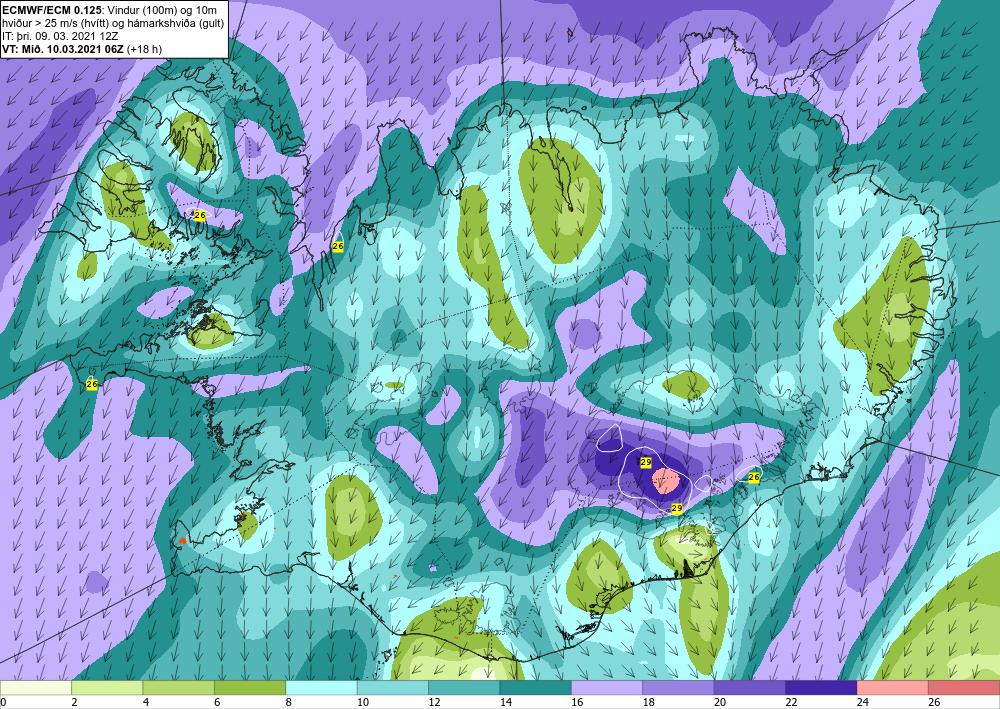Click the light green 2–4 m/s legend swatch

[107, 688]
